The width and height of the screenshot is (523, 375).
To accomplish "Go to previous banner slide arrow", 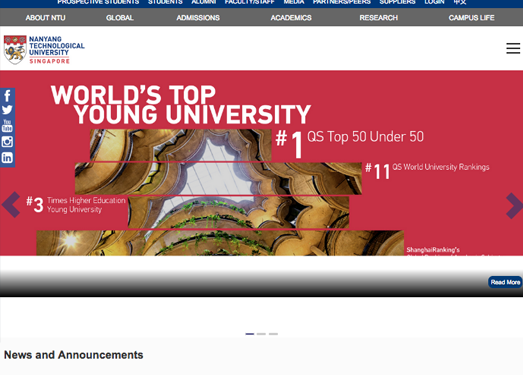I will (x=11, y=205).
